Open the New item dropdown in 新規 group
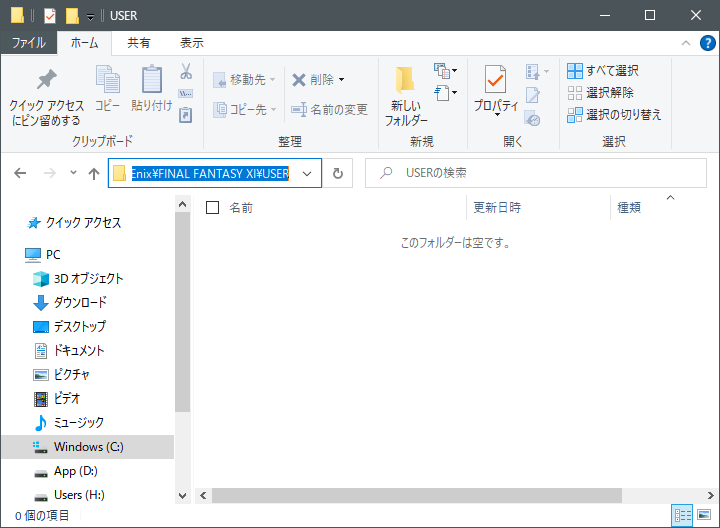 pyautogui.click(x=445, y=71)
